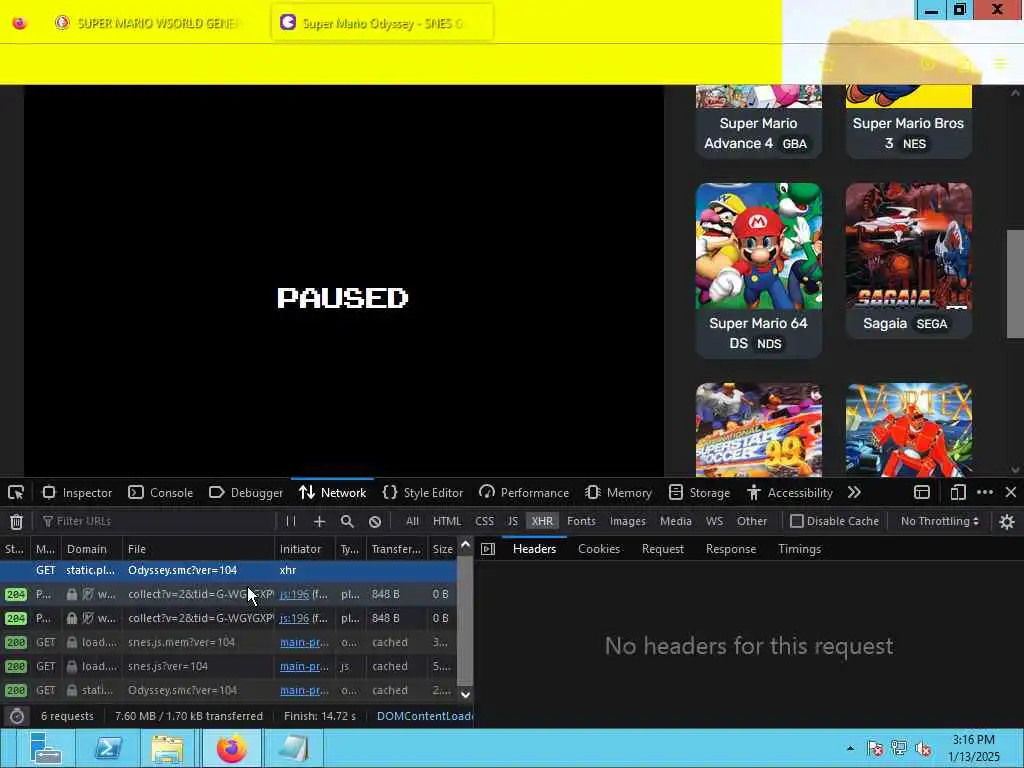Expand more devtools tabs chevron

pyautogui.click(x=854, y=492)
